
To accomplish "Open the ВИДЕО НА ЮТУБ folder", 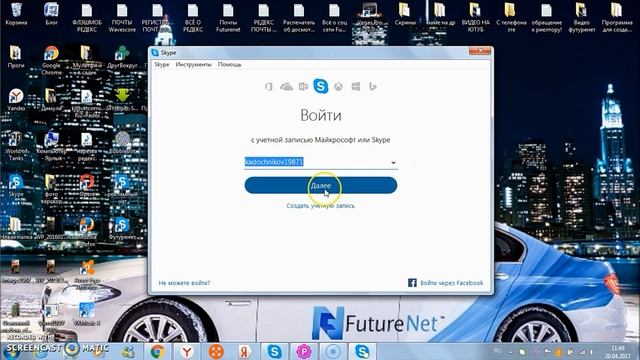I will click(476, 17).
